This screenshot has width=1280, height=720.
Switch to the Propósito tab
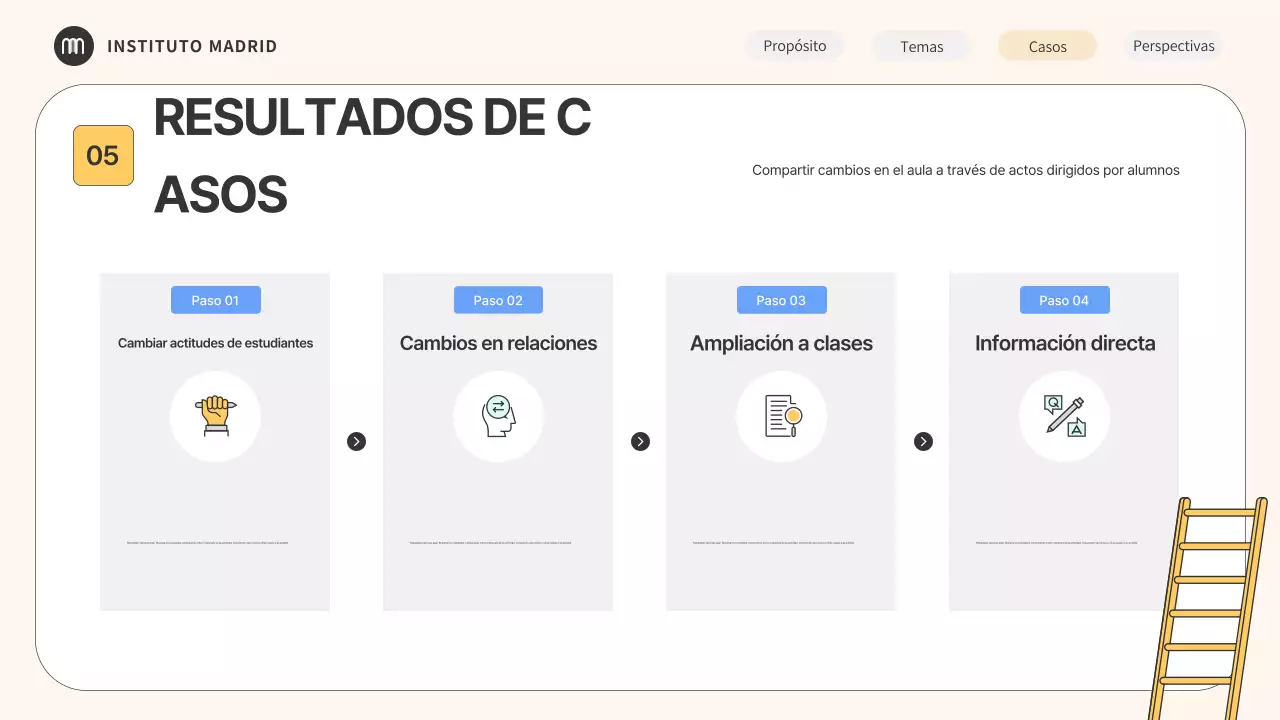pos(794,46)
